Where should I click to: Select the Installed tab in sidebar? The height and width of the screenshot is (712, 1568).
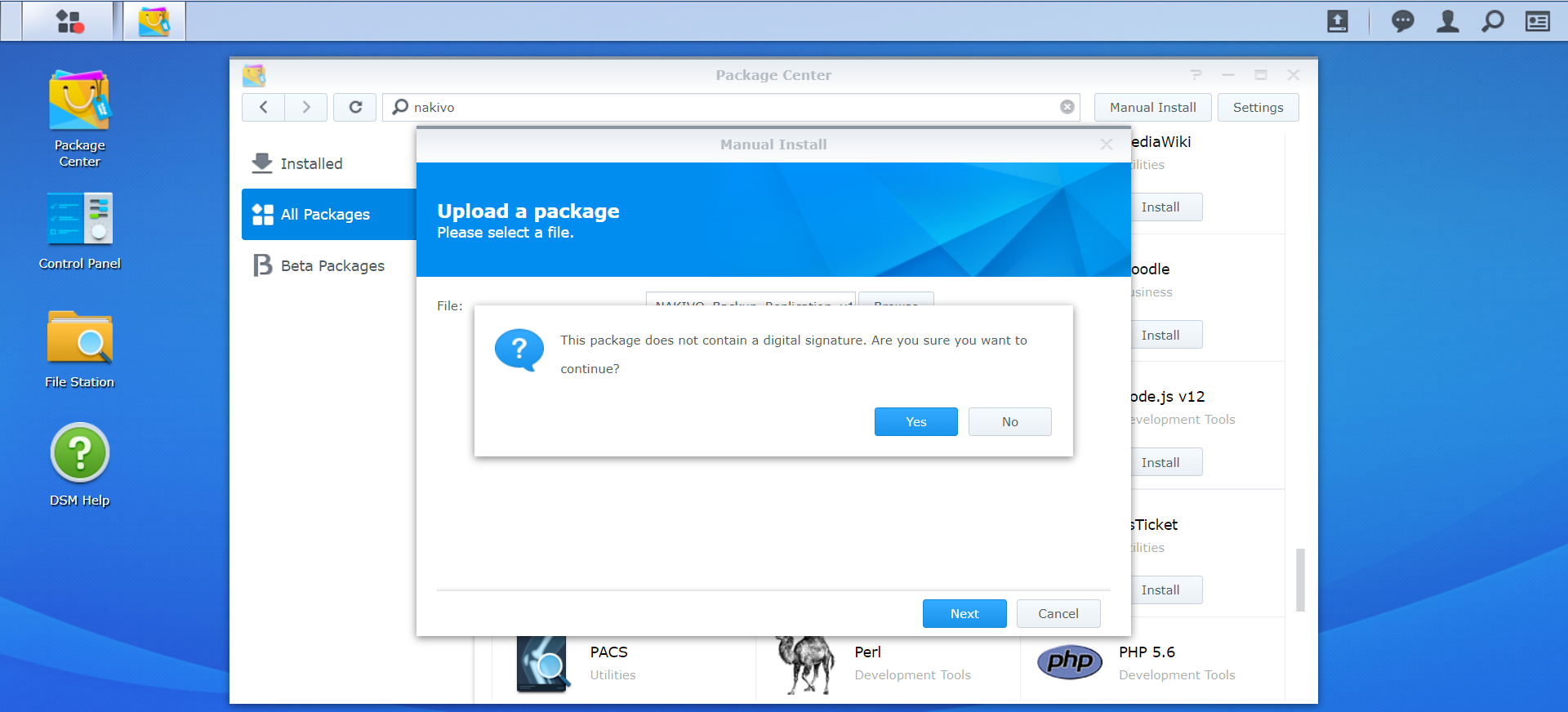tap(311, 164)
